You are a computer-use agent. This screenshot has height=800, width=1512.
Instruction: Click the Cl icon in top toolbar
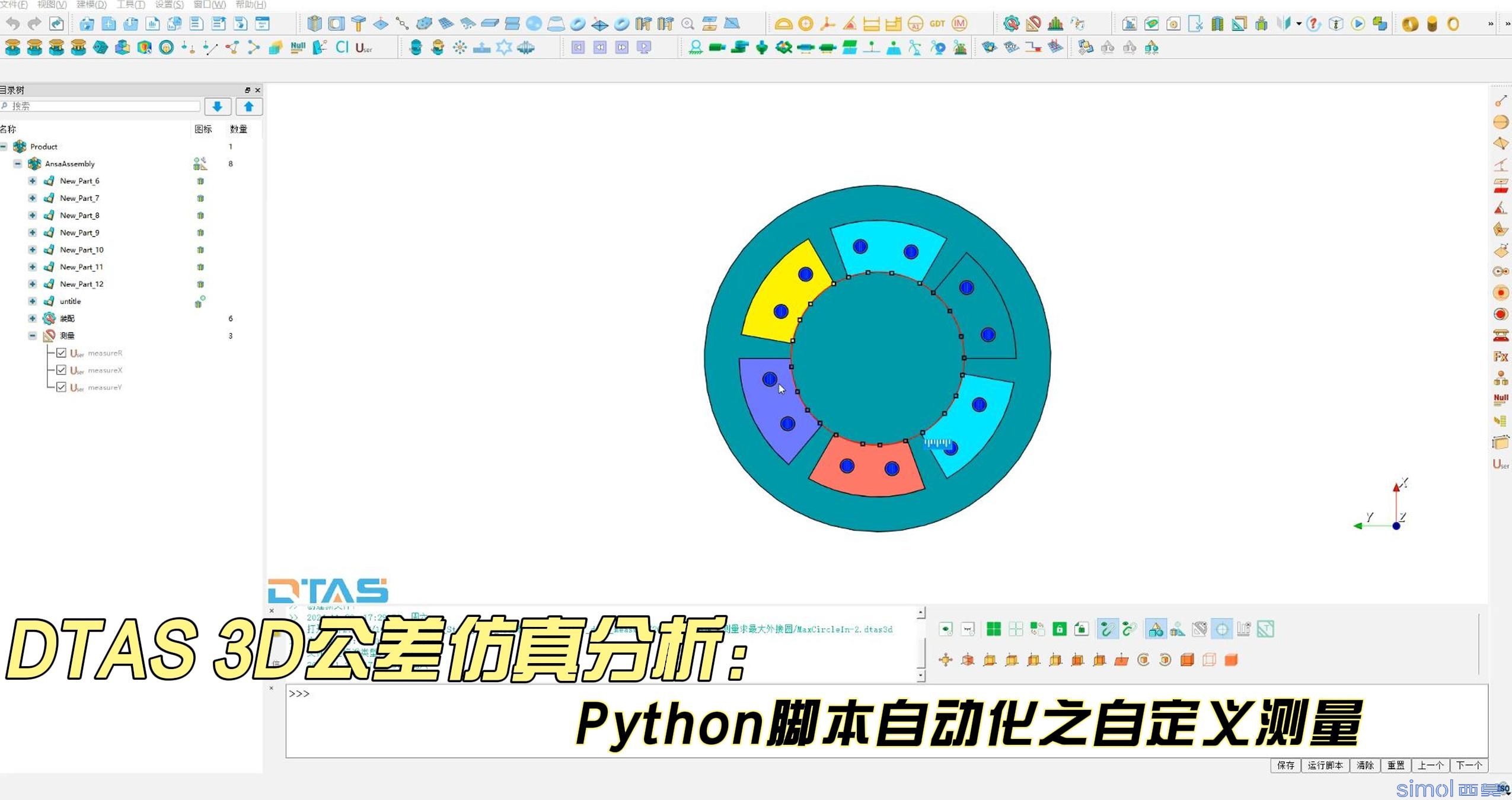point(342,47)
